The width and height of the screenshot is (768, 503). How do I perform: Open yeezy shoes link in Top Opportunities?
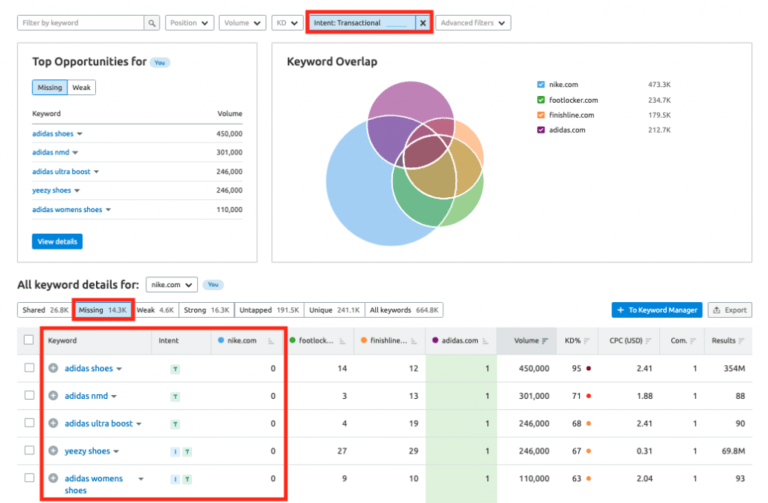click(x=51, y=190)
